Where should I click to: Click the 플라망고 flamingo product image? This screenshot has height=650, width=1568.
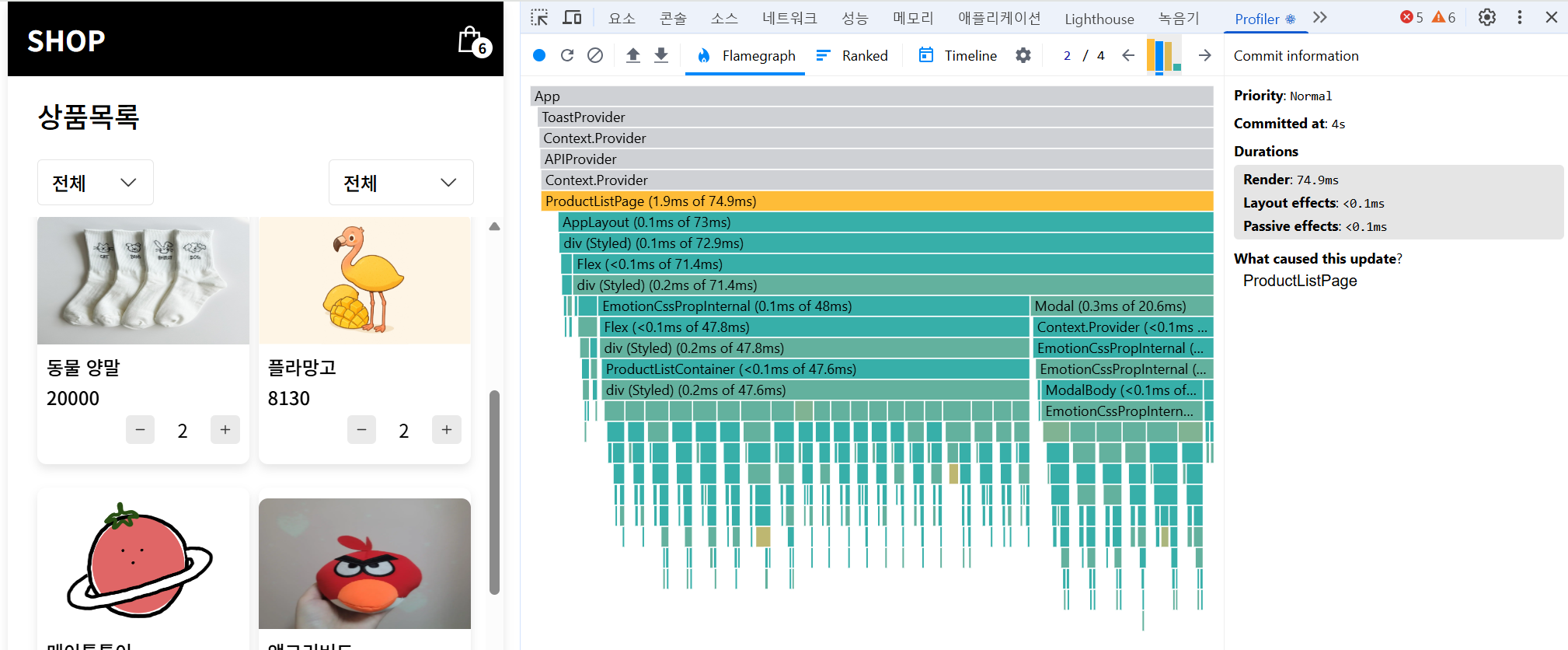(364, 281)
